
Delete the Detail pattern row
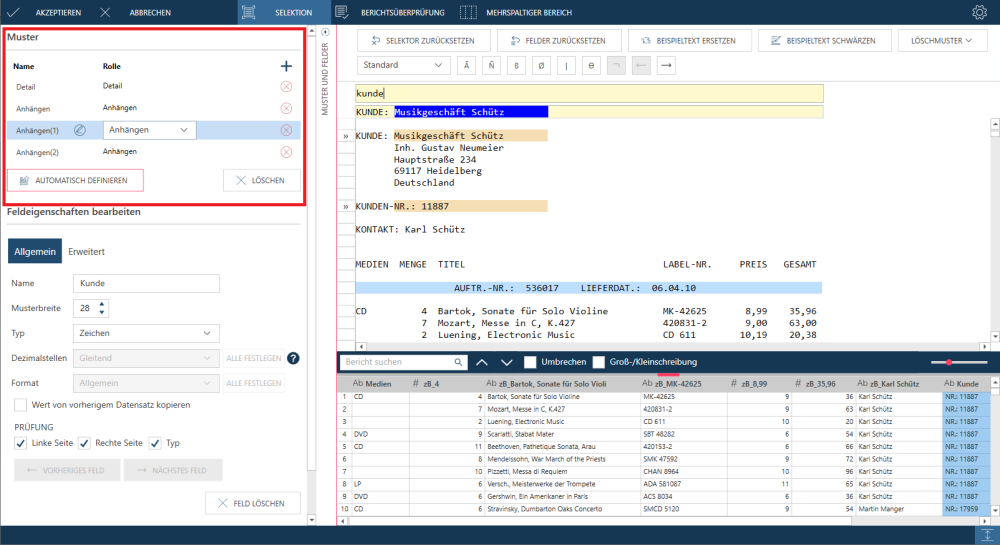pos(286,87)
